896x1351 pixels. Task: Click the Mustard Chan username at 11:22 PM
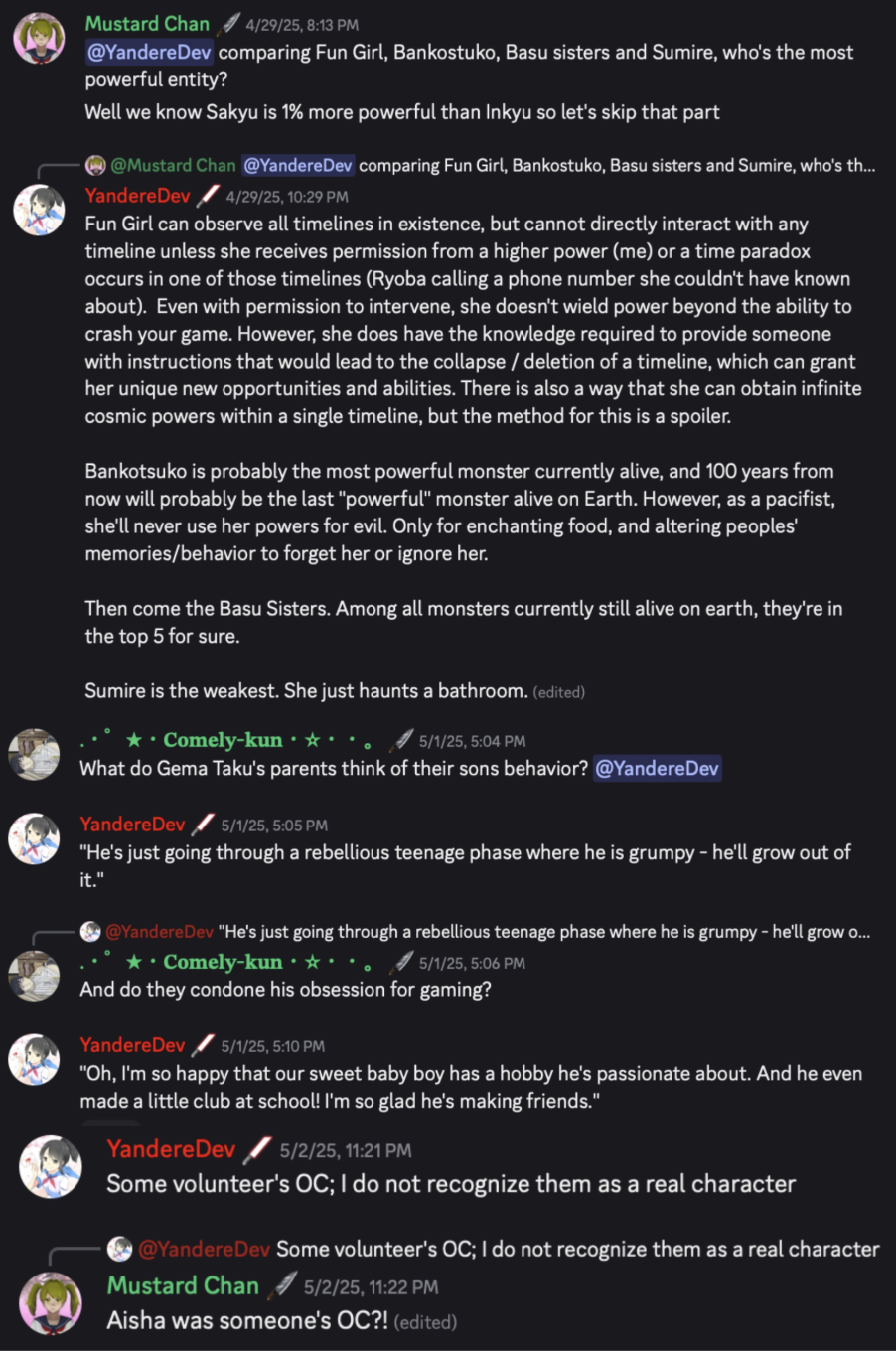click(x=183, y=1286)
